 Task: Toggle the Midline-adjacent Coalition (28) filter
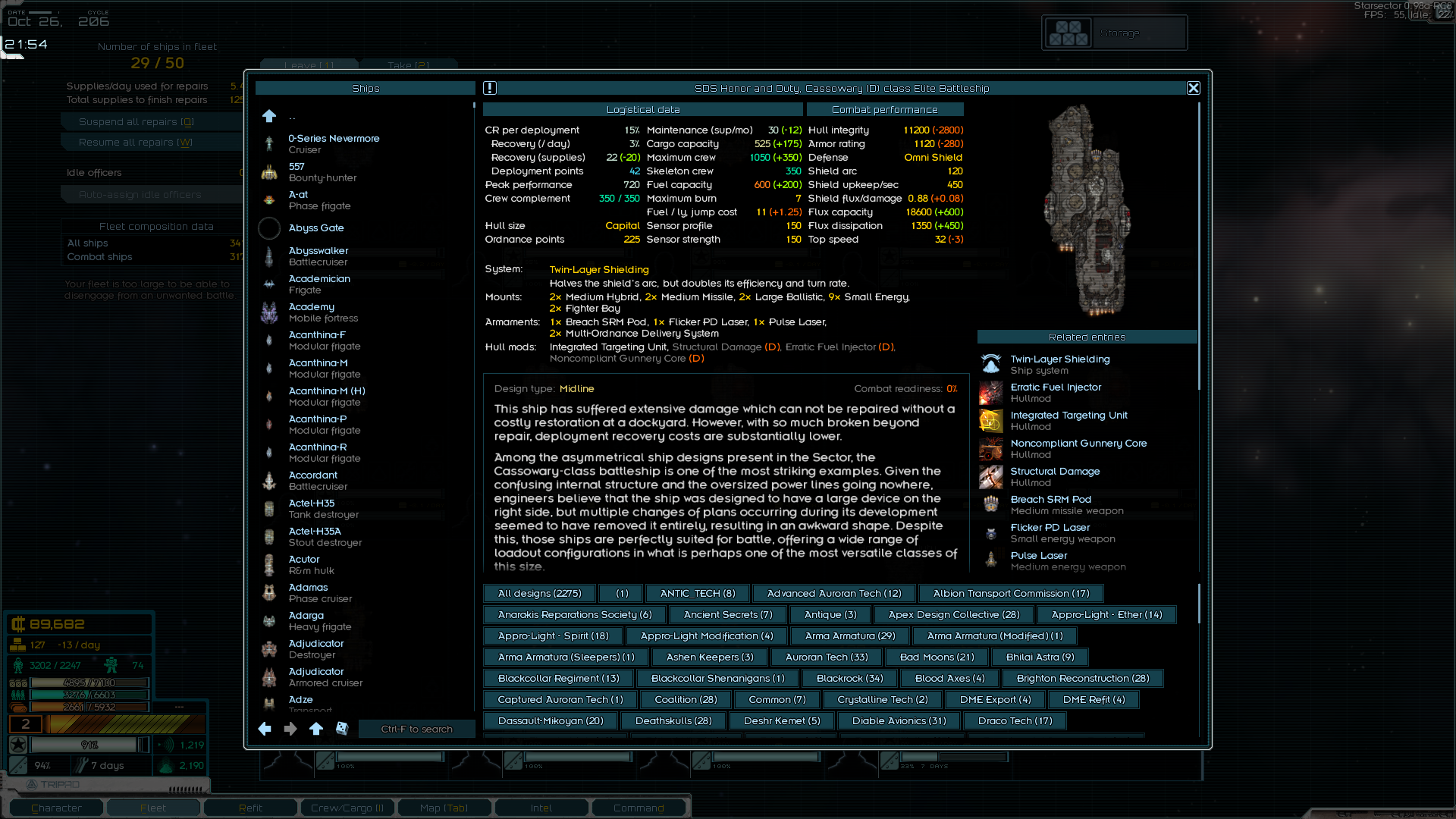[x=686, y=700]
